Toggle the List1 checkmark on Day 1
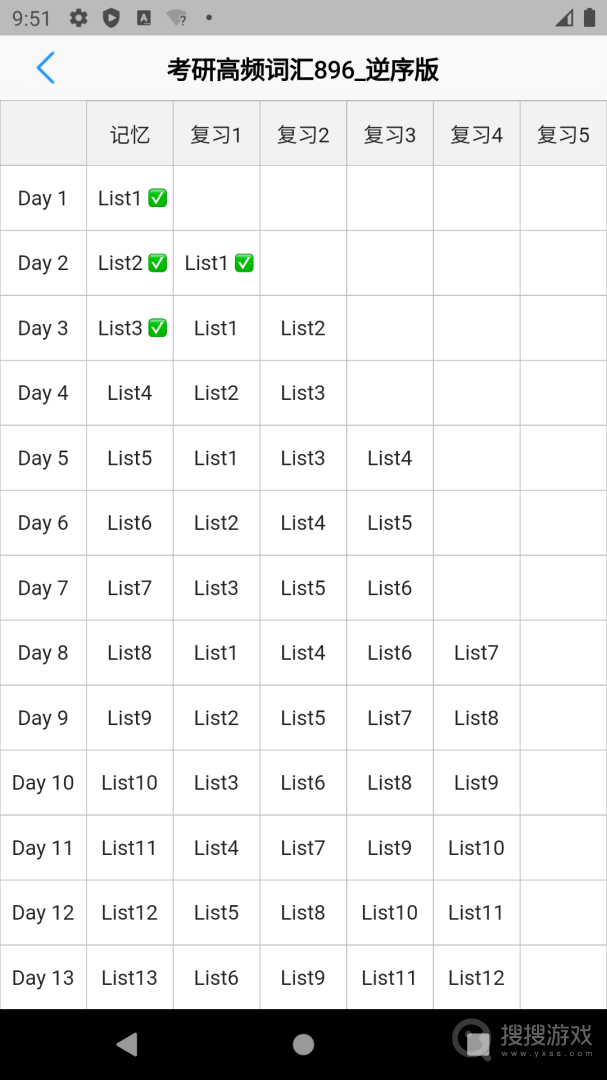 click(x=158, y=198)
